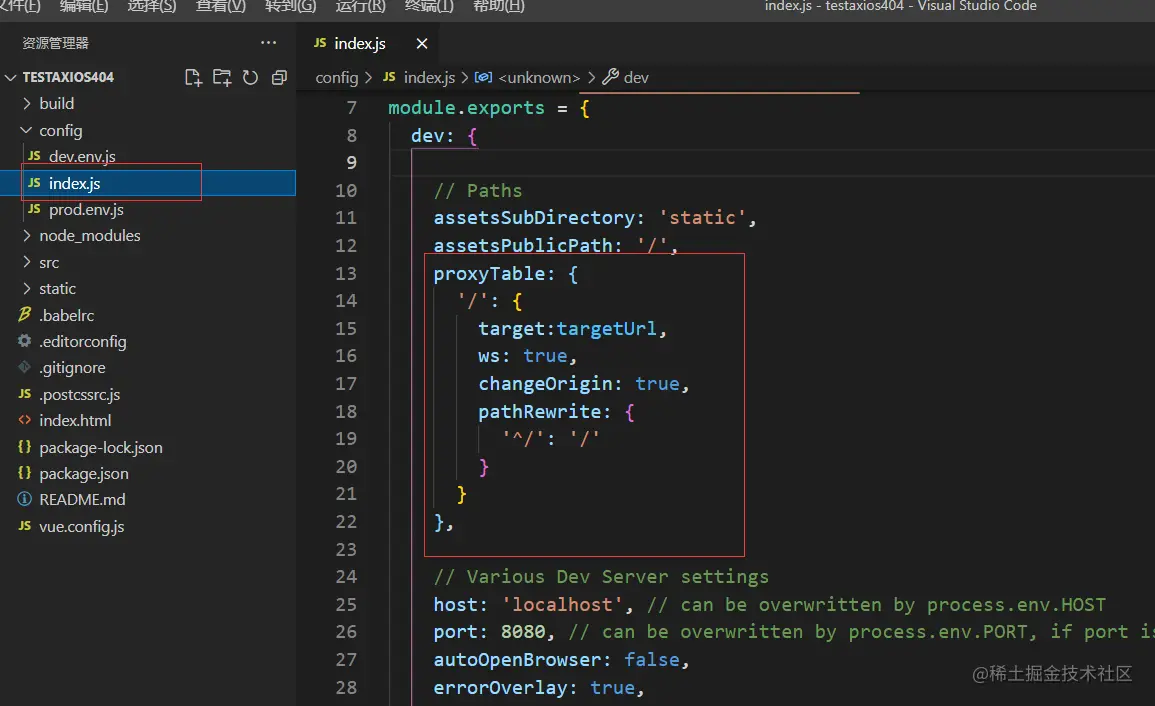Viewport: 1155px width, 706px height.
Task: Close the index.js editor tab
Action: (421, 43)
